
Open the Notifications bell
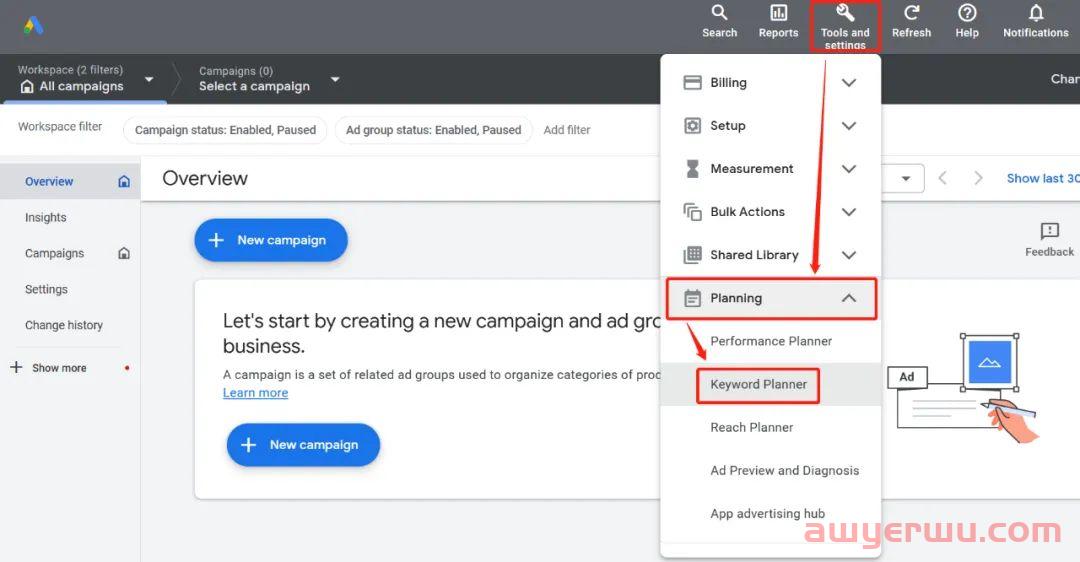tap(1036, 12)
